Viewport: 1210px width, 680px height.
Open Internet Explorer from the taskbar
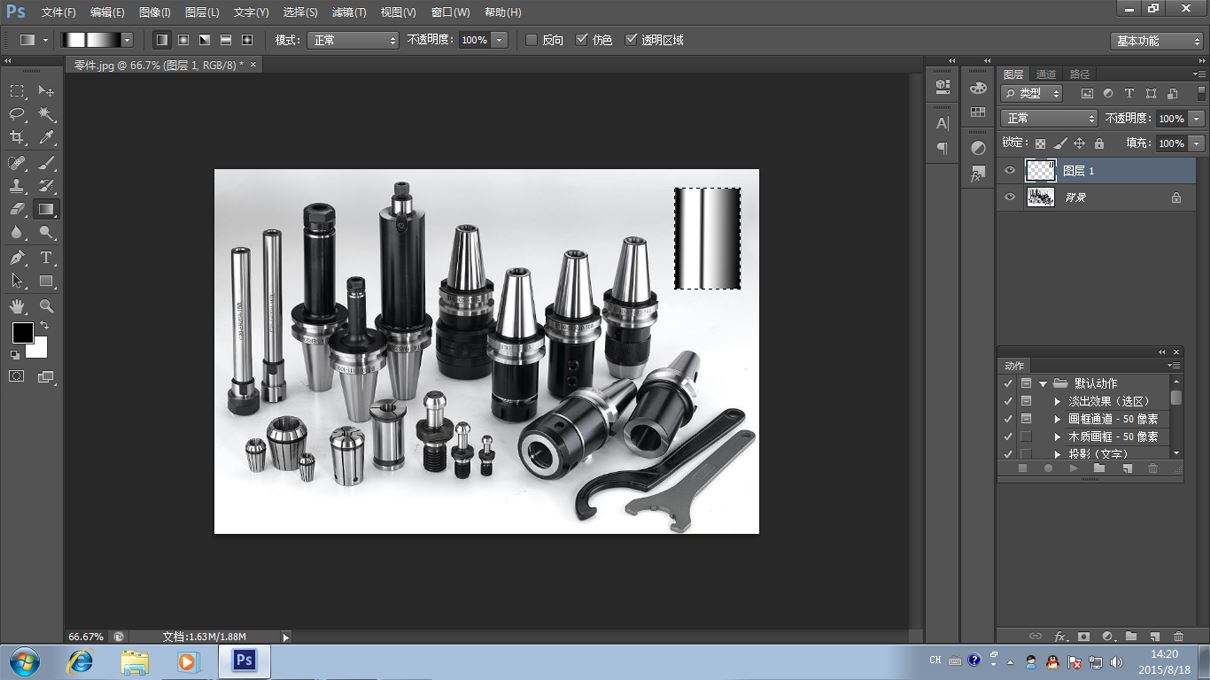(80, 661)
